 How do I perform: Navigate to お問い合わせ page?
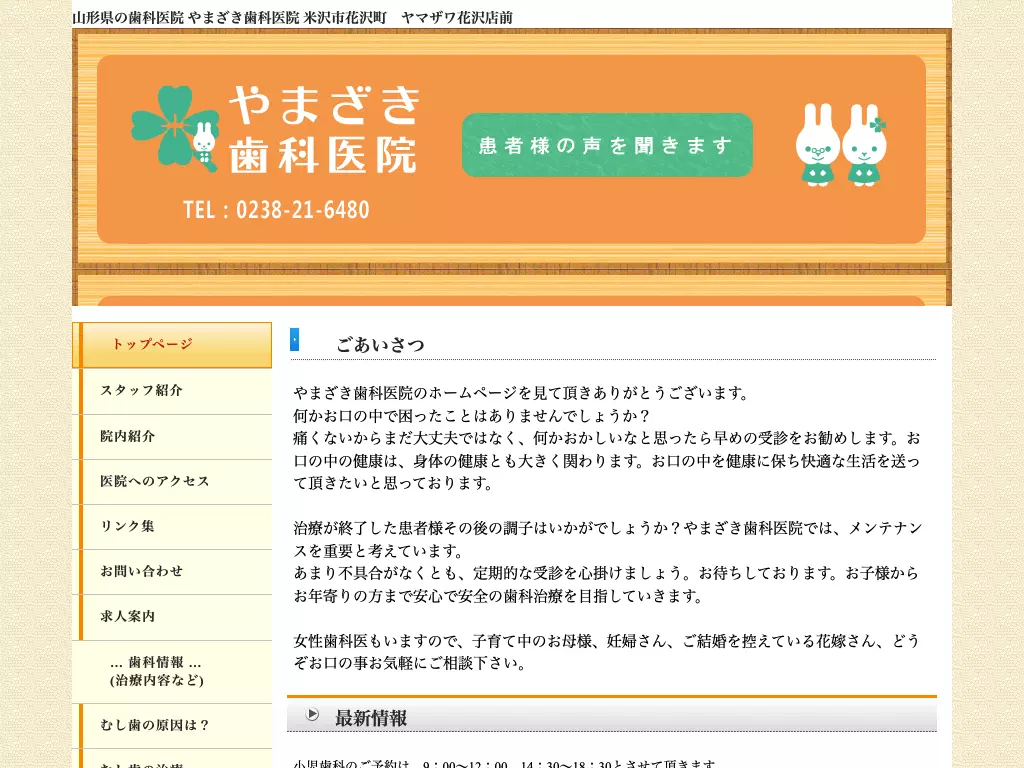[x=172, y=572]
